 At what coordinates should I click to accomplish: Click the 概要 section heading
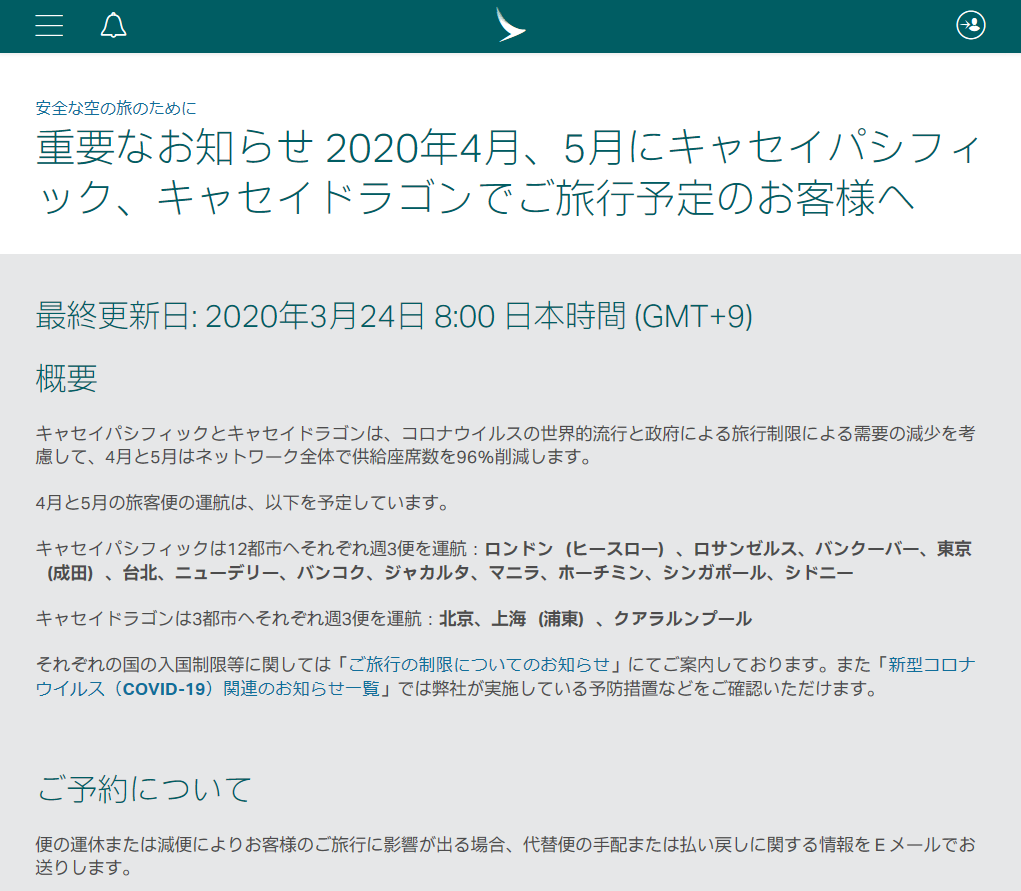[x=66, y=378]
